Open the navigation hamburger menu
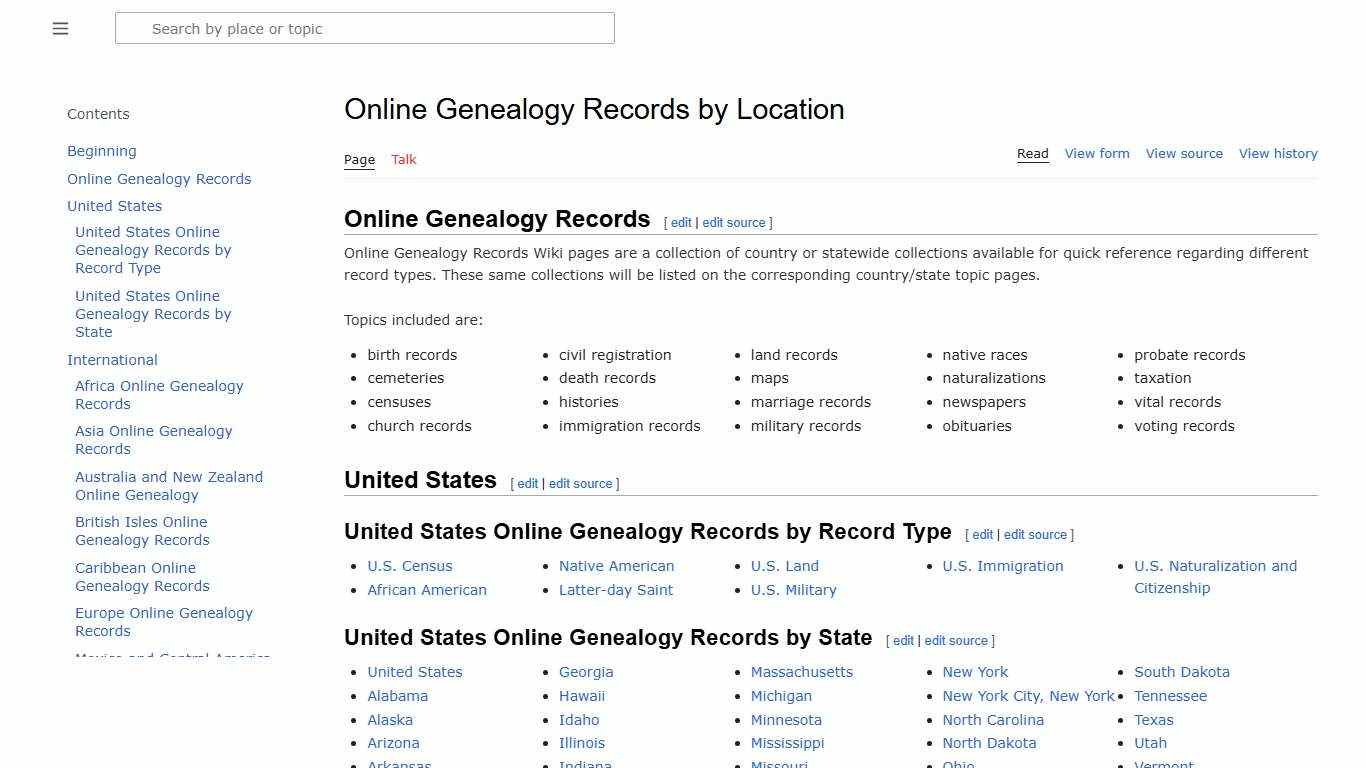1366x768 pixels. pyautogui.click(x=60, y=28)
